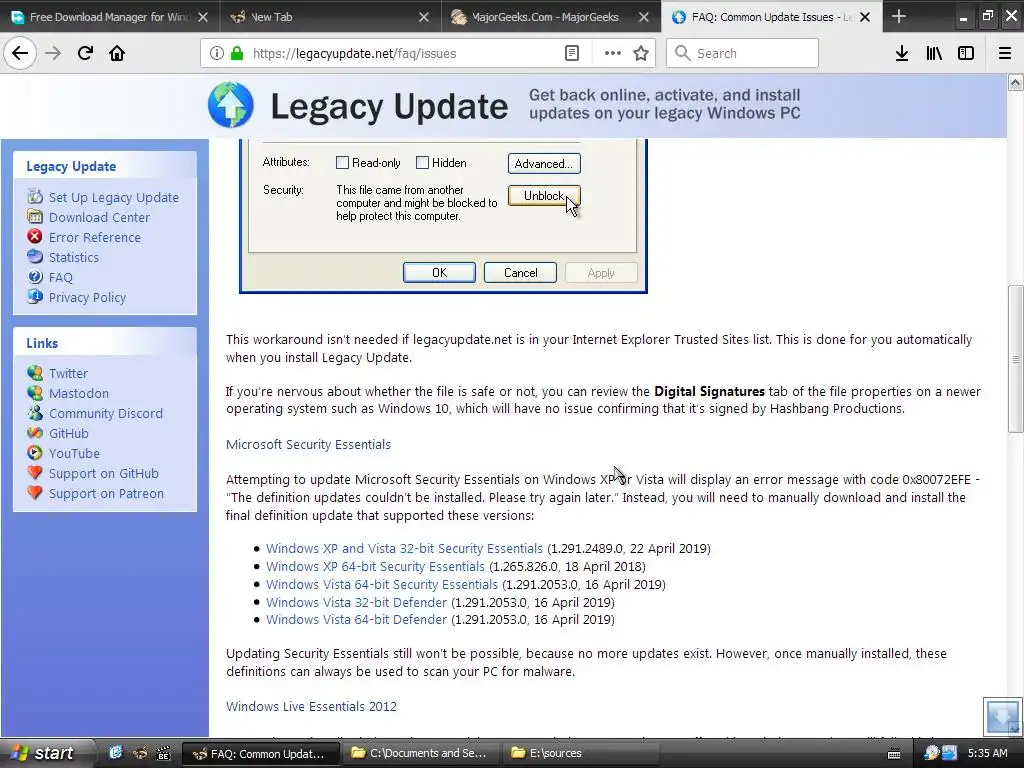Click the scroll-down arrow button on page
This screenshot has width=1024, height=768.
pos(1002,716)
